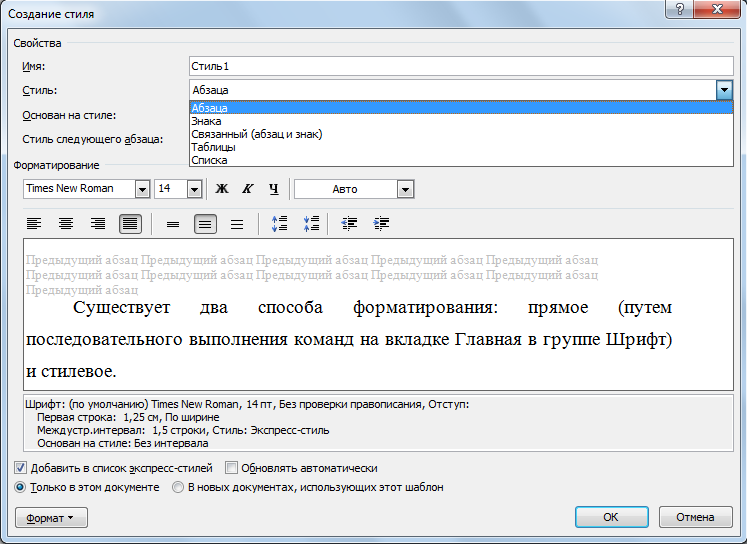Click the Отмена button
Image resolution: width=747 pixels, height=544 pixels.
[x=695, y=517]
